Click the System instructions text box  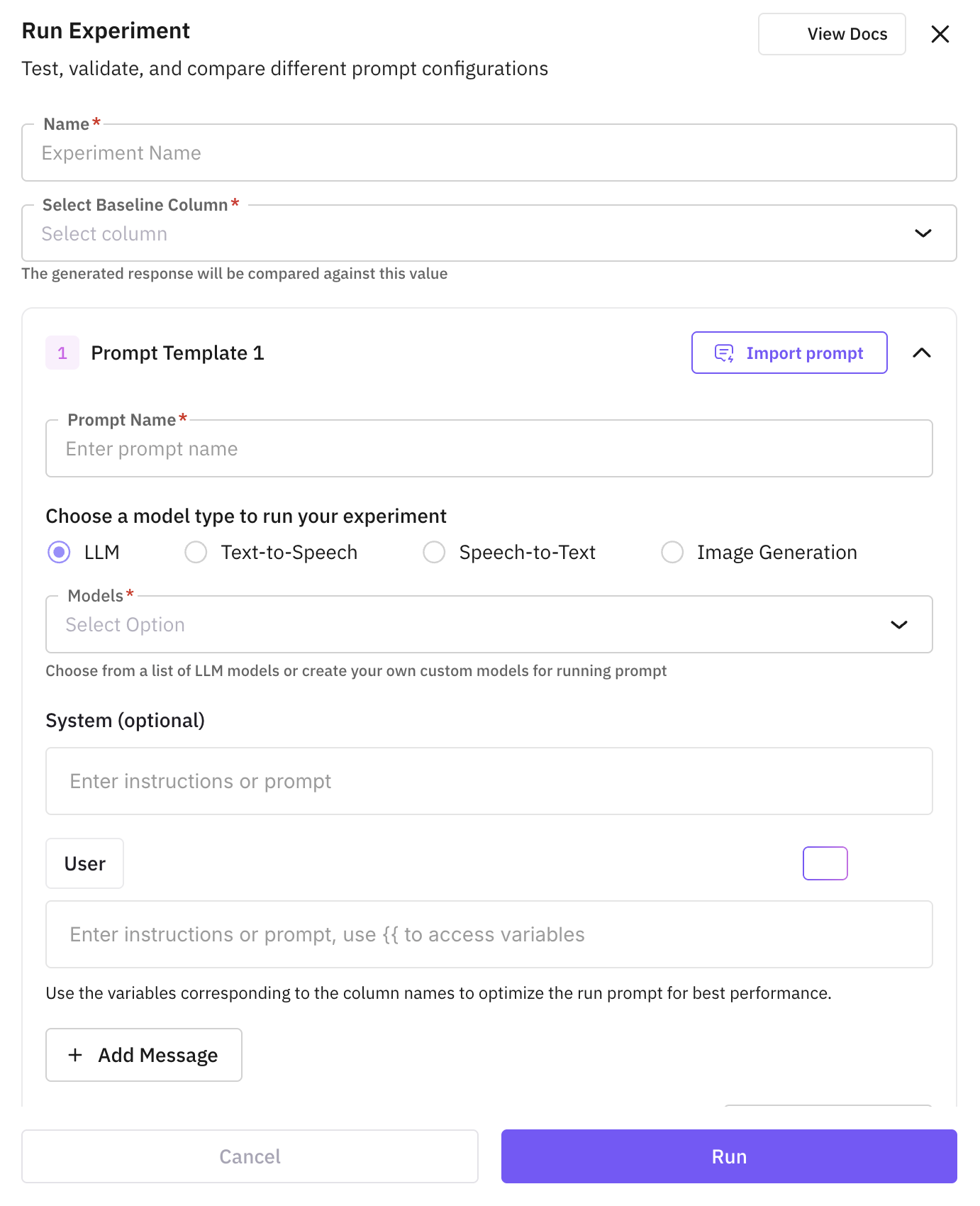(x=489, y=781)
